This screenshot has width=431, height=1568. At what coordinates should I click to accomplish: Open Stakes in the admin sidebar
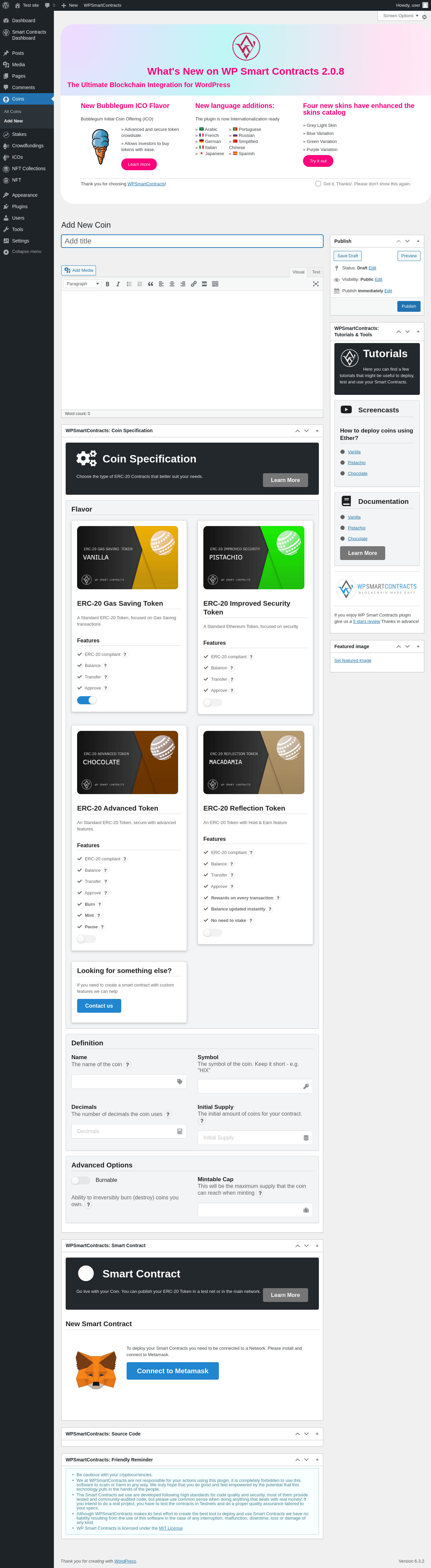[27, 134]
